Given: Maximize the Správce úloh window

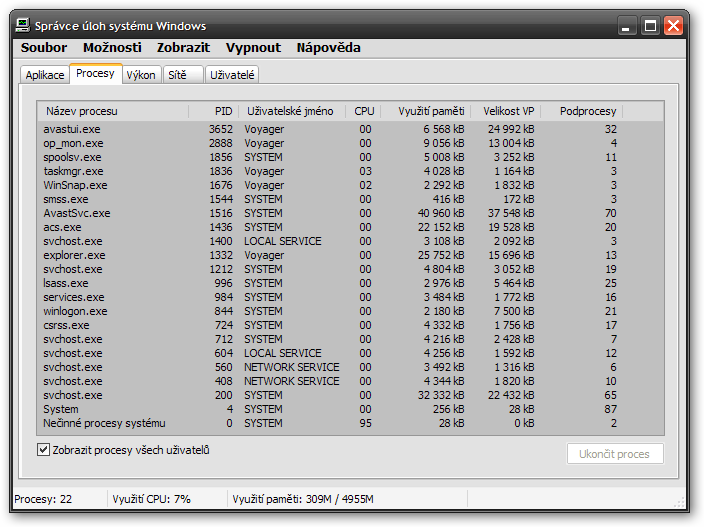Looking at the screenshot, I should pyautogui.click(x=650, y=26).
